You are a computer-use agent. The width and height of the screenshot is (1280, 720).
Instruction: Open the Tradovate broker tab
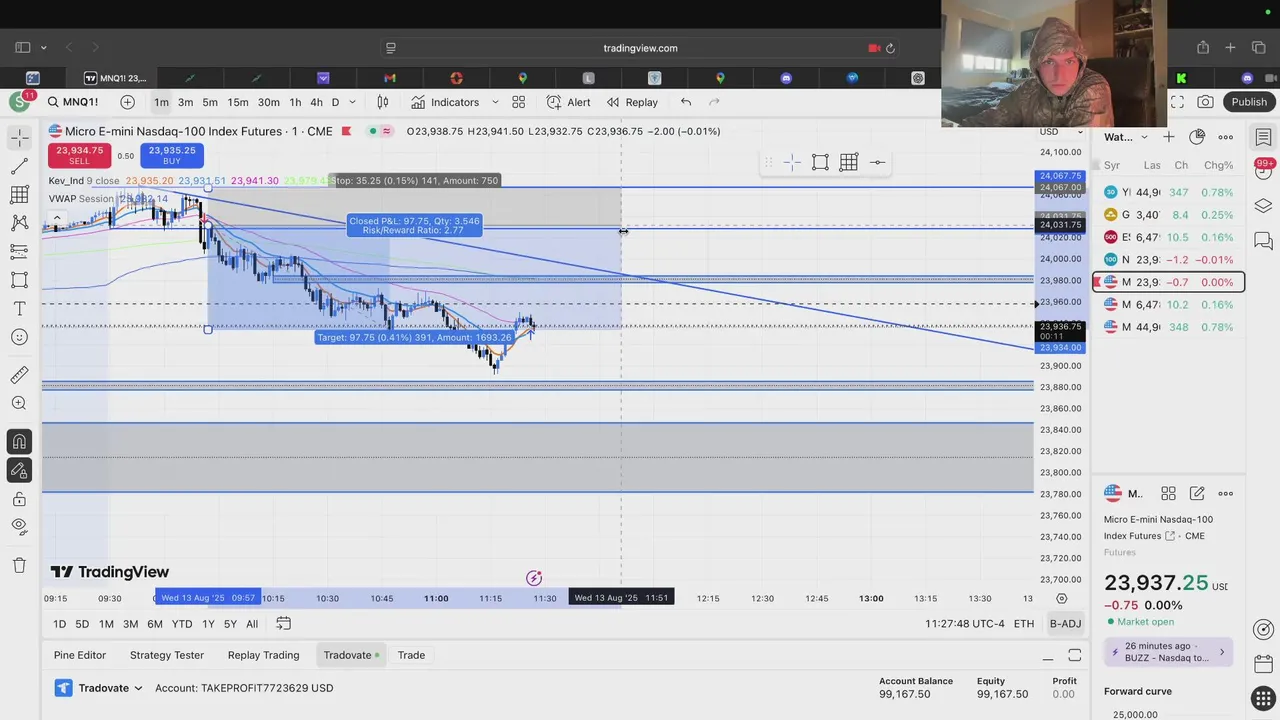click(351, 655)
